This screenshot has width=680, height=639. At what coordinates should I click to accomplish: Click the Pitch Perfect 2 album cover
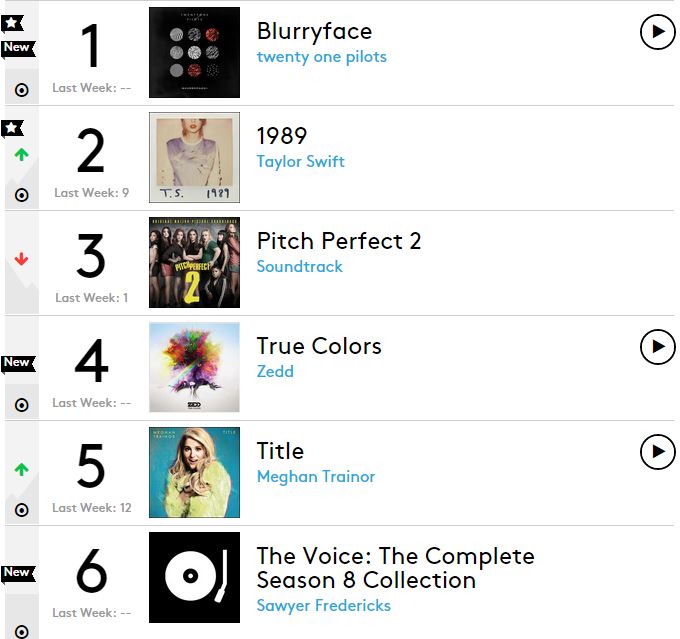click(194, 262)
